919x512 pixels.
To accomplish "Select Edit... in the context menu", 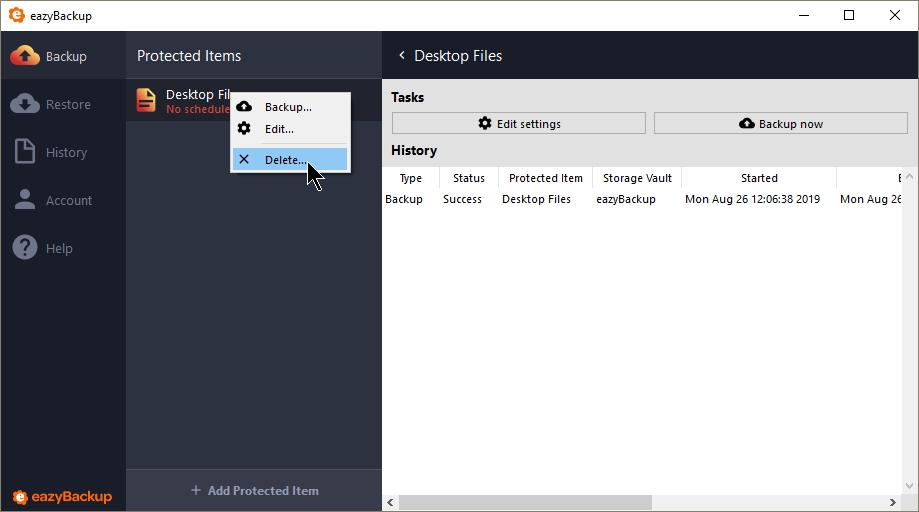I will tap(279, 129).
